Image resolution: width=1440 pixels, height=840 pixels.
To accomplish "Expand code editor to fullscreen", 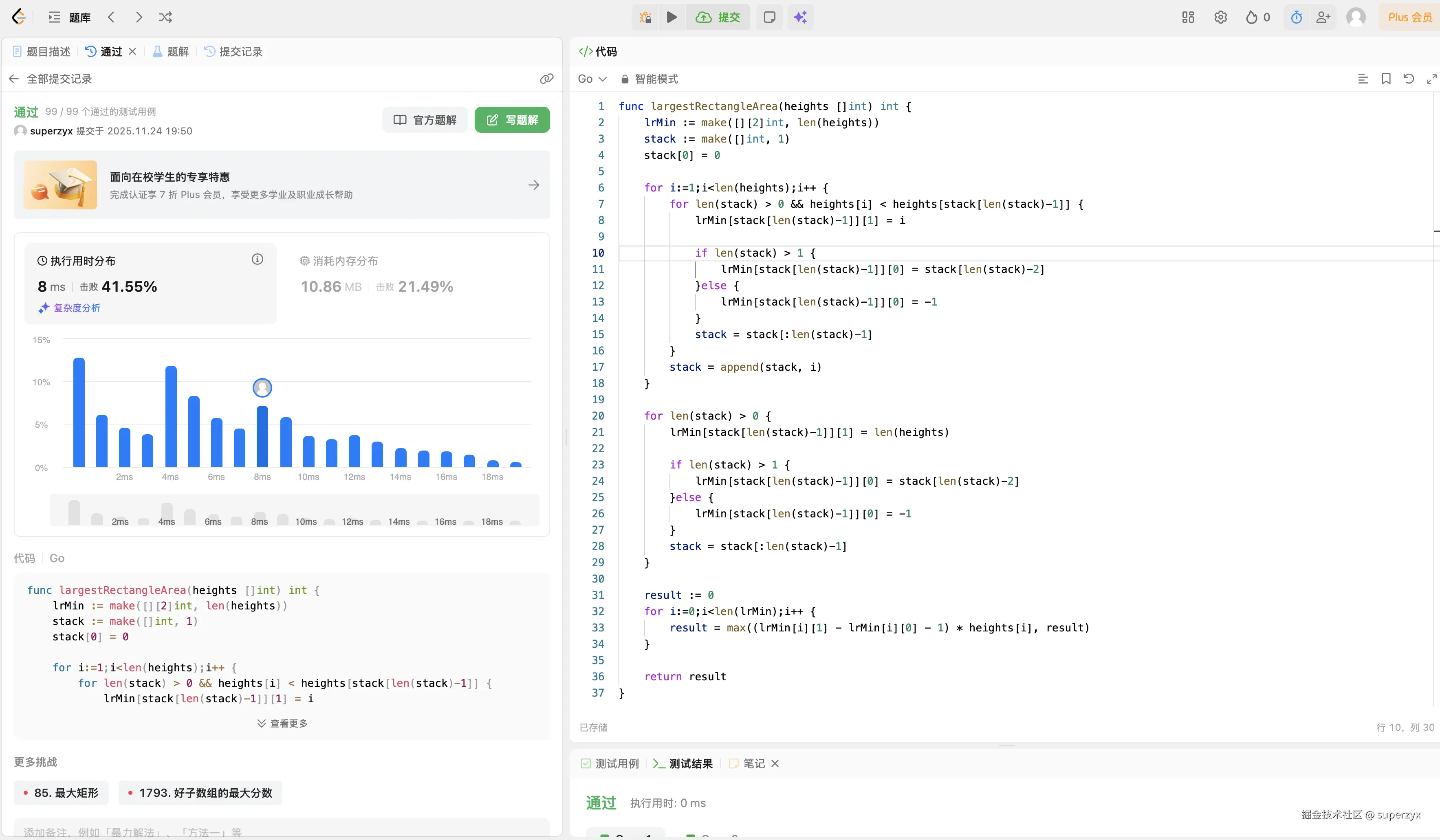I will [1431, 79].
